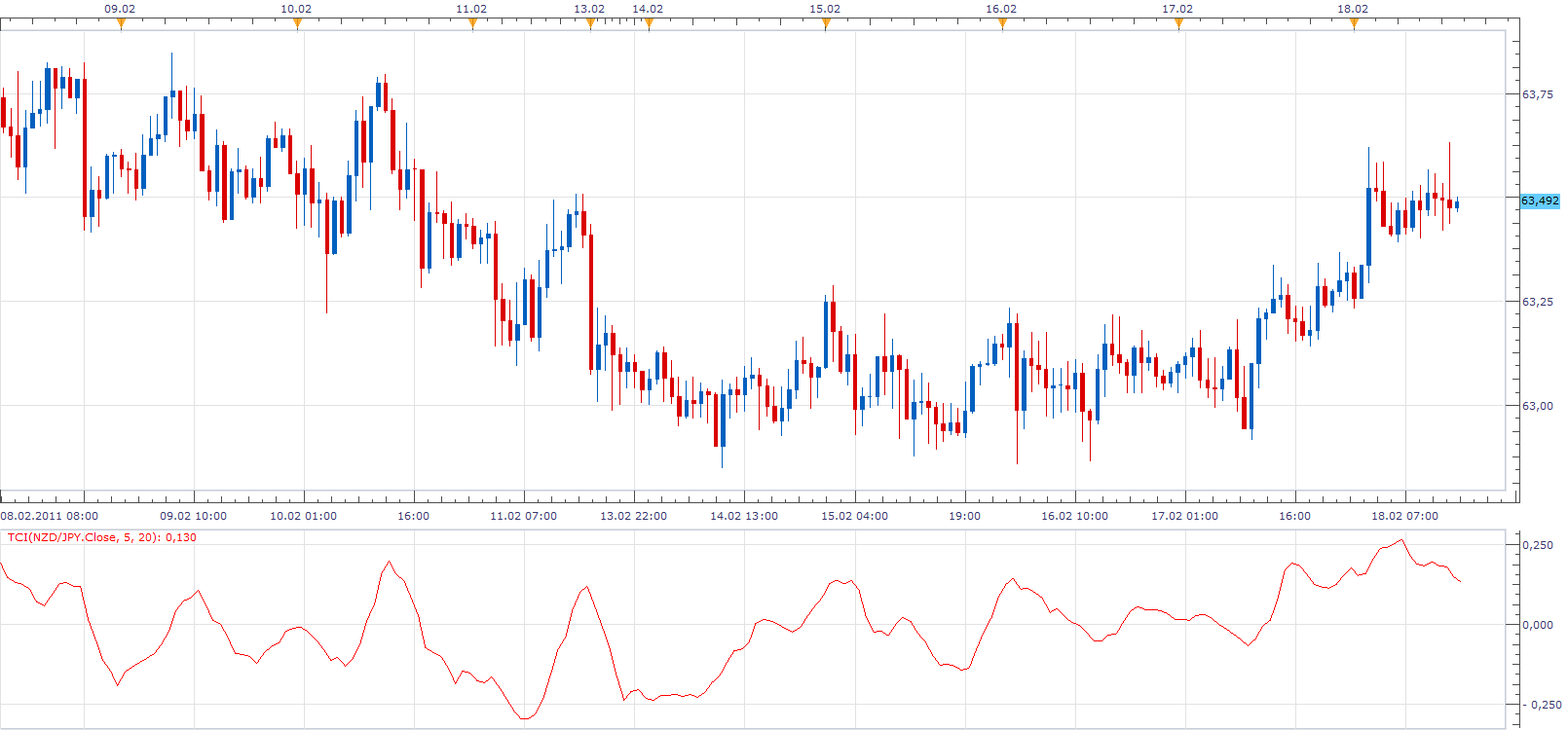Screen dimensions: 1568x730
Task: Select the 10.02 orange triangle marker
Action: coord(297,24)
